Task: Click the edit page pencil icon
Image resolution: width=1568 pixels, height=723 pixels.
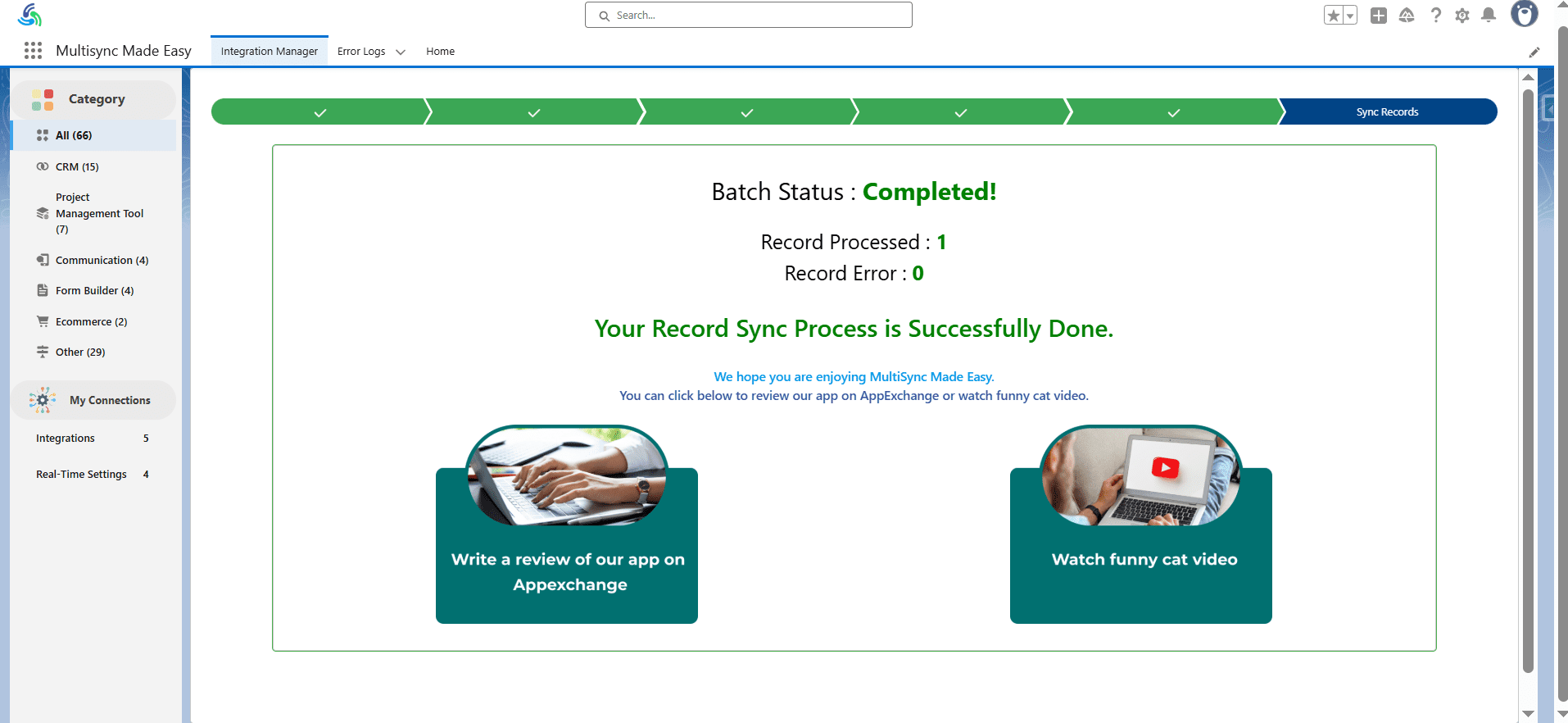Action: tap(1534, 52)
